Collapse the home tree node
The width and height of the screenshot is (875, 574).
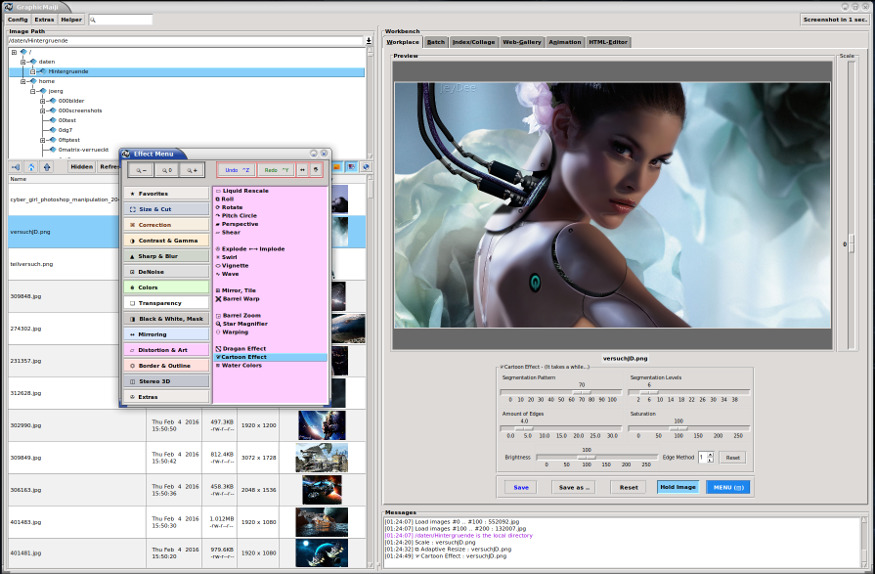23,81
